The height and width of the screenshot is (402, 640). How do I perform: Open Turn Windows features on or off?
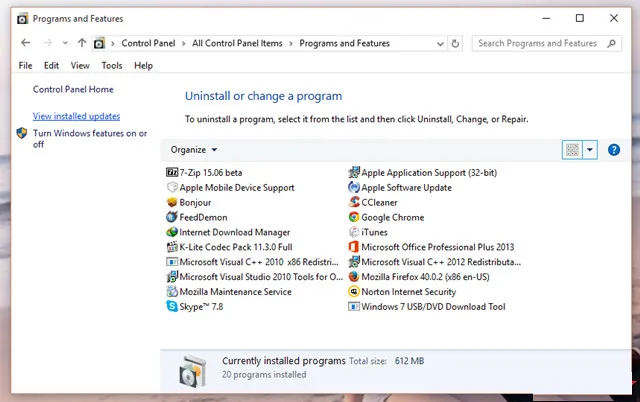(90, 139)
